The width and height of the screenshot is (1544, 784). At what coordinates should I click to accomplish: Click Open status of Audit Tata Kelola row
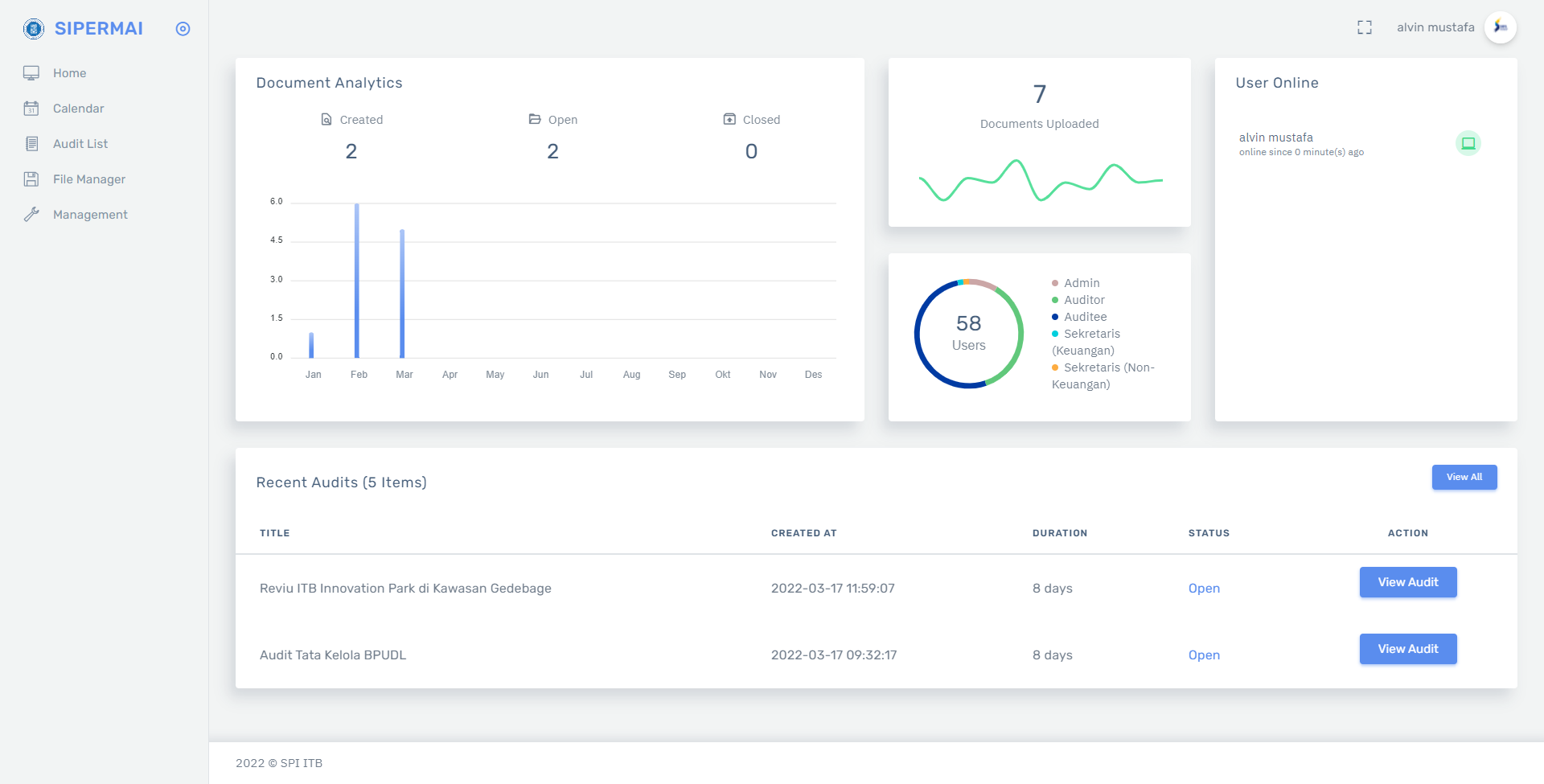(1204, 655)
